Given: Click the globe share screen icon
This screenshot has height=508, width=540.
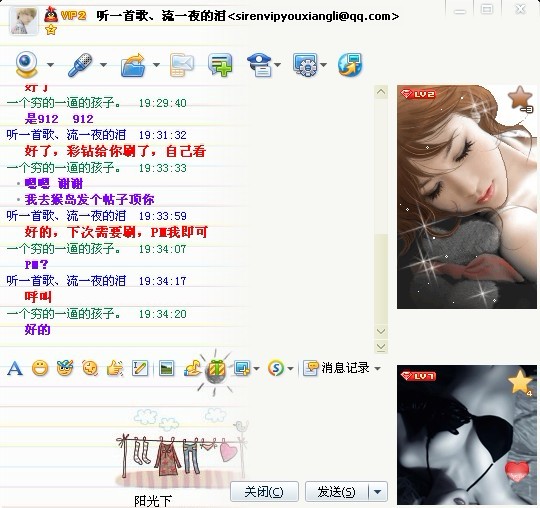Looking at the screenshot, I should (350, 64).
